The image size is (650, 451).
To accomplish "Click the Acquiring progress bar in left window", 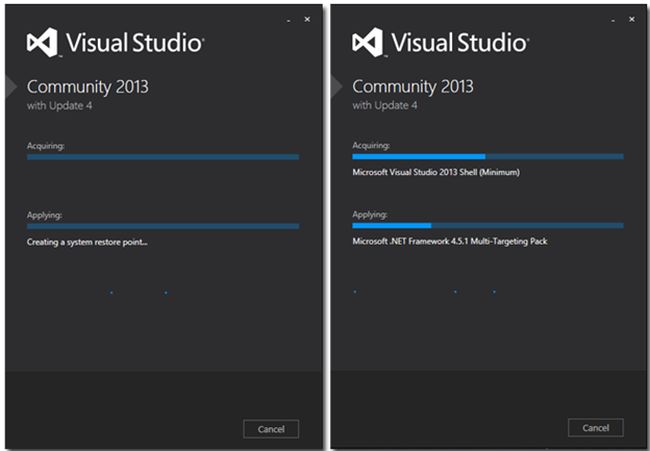I will point(163,157).
